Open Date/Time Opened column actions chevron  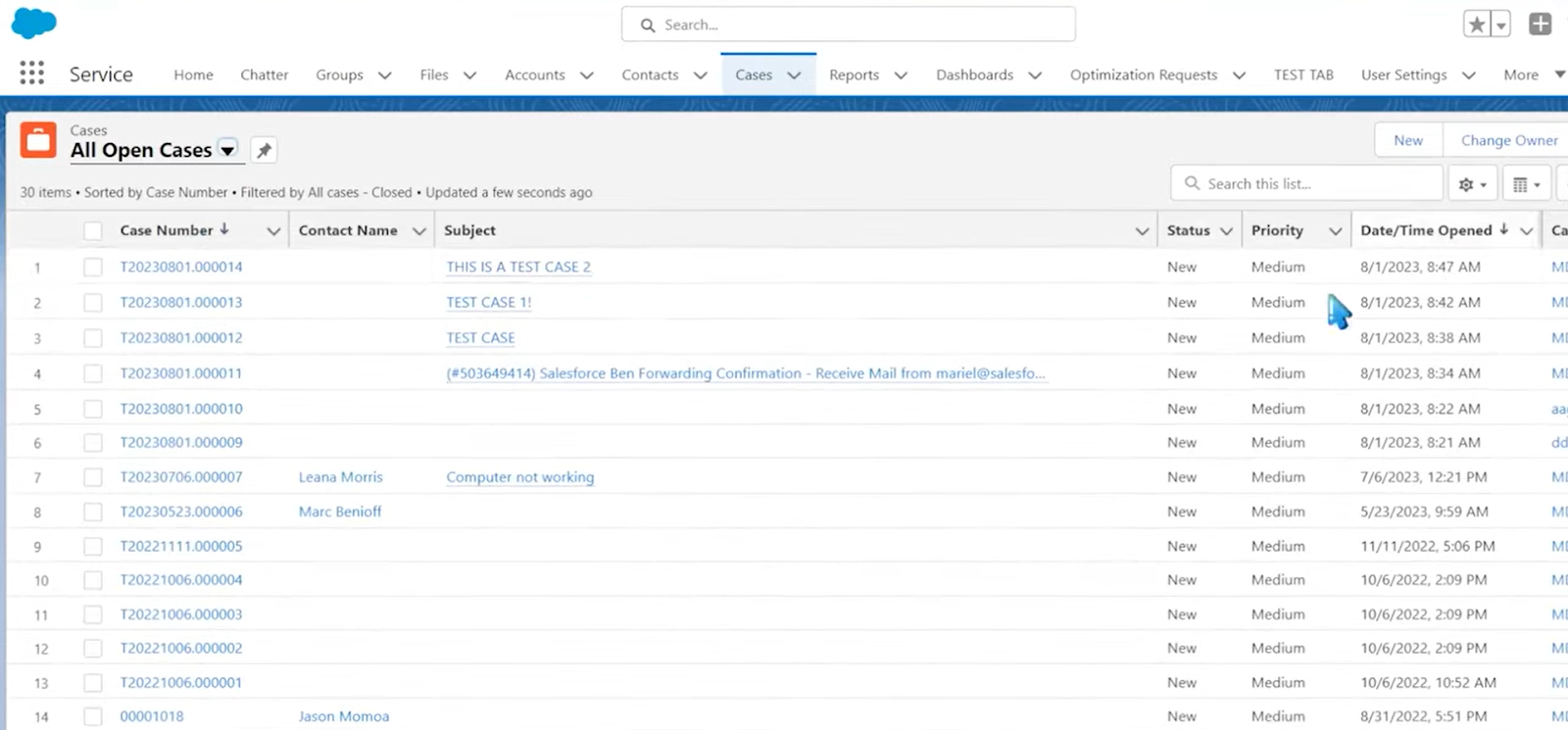click(x=1526, y=231)
